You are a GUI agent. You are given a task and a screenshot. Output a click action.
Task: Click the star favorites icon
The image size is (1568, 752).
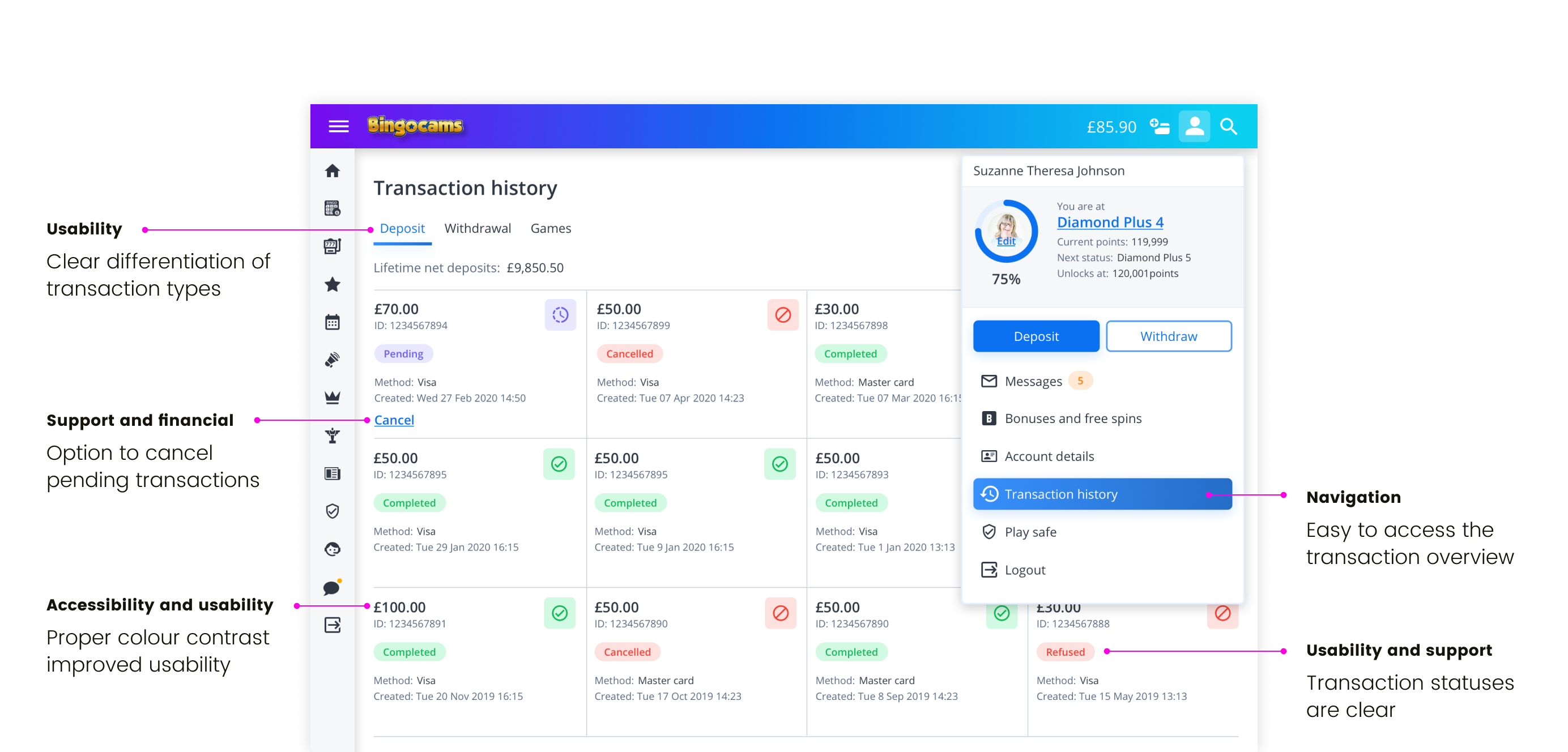(333, 284)
